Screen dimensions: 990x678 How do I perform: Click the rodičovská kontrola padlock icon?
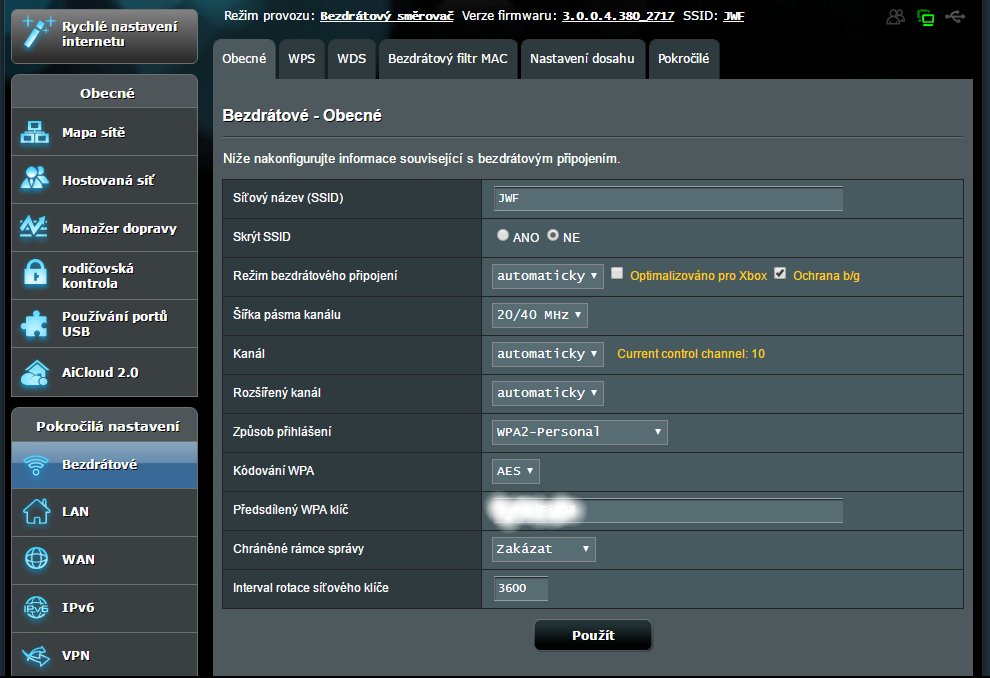[35, 275]
